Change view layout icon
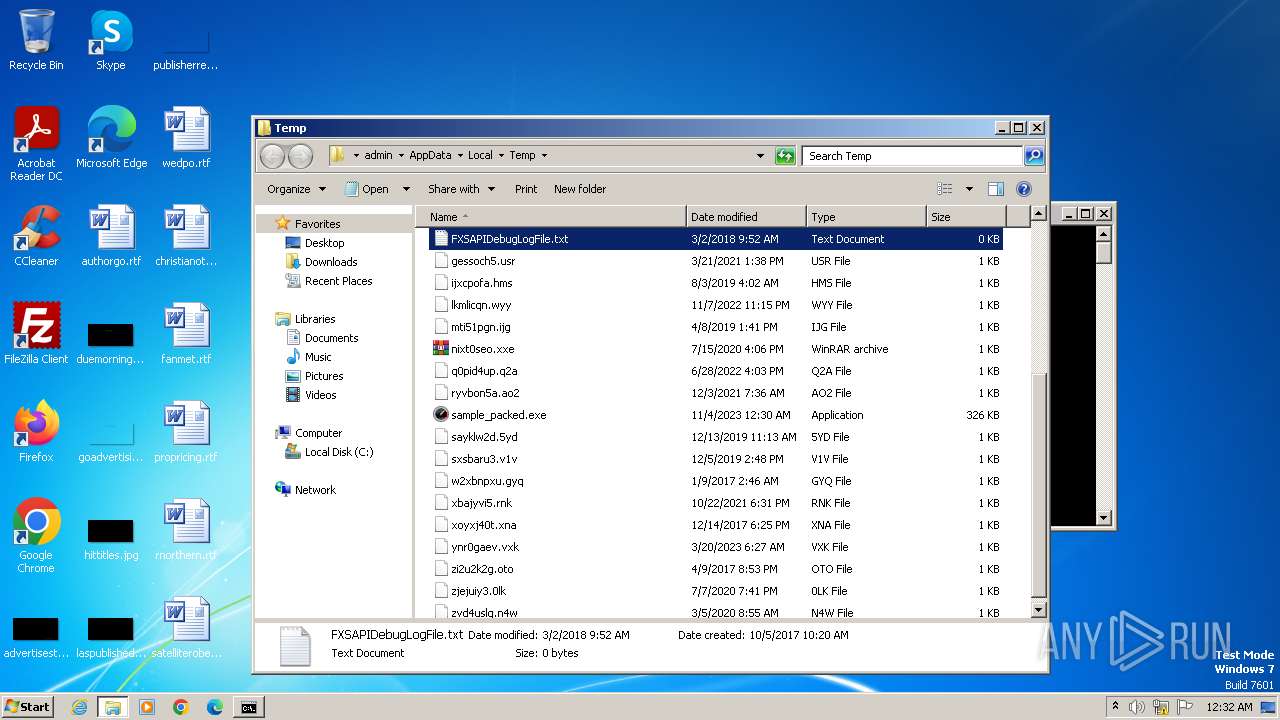 [945, 189]
